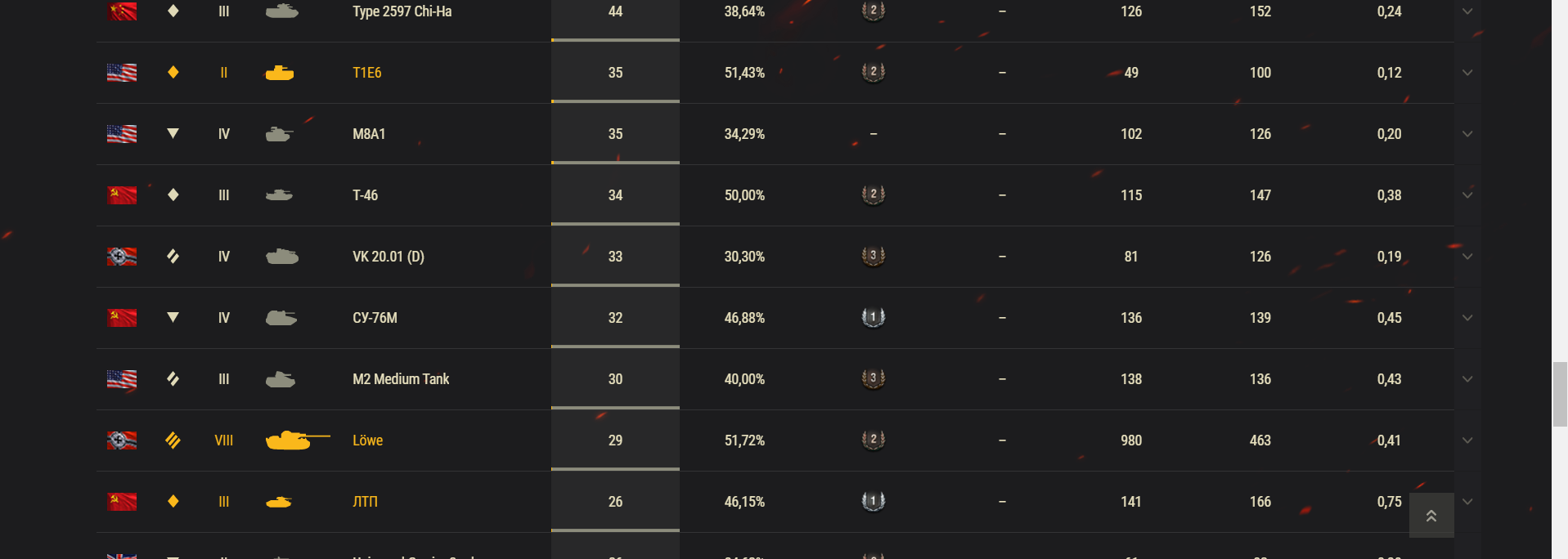
Task: Expand the M8A1 row details chevron
Action: 1467,134
